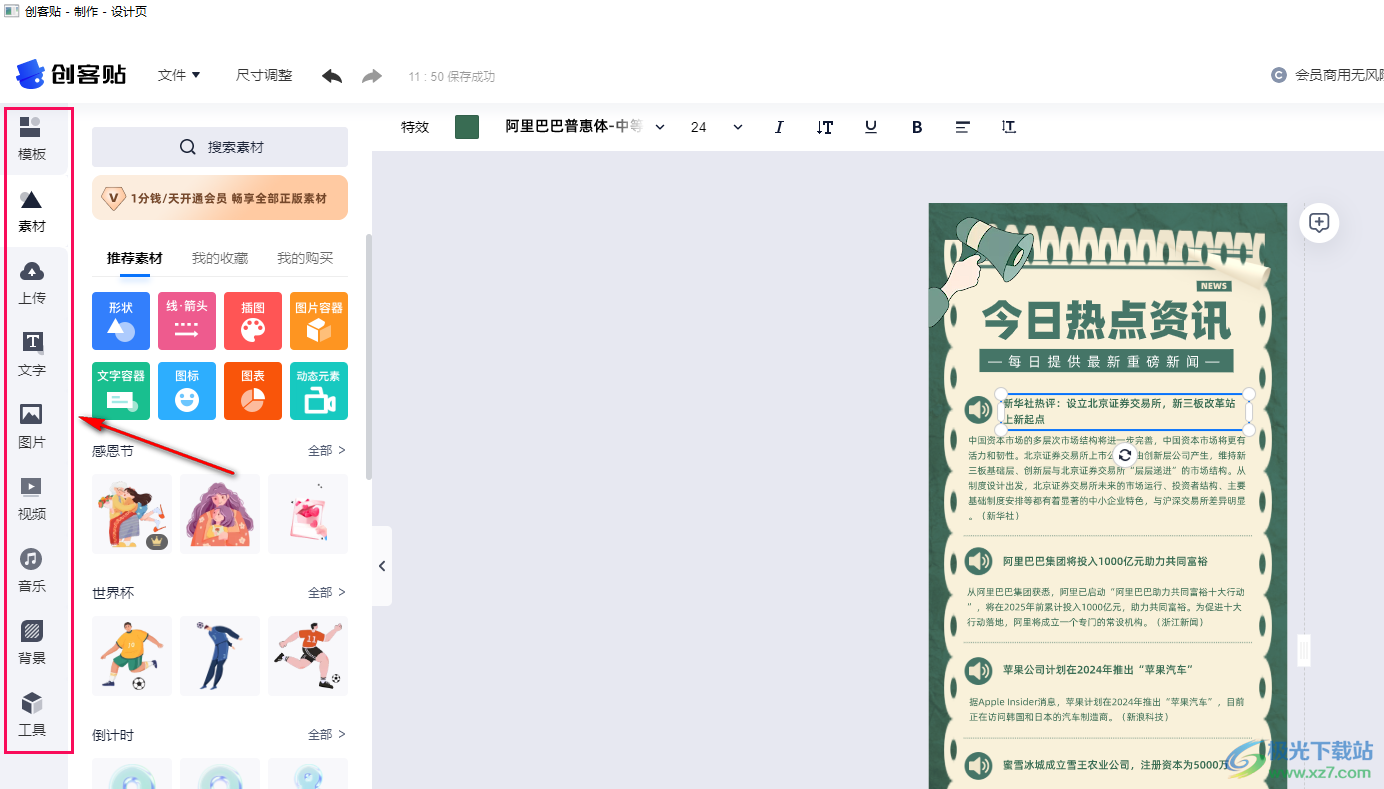The width and height of the screenshot is (1384, 789).
Task: Click the materials panel vertical scrollbar
Action: coord(368,358)
